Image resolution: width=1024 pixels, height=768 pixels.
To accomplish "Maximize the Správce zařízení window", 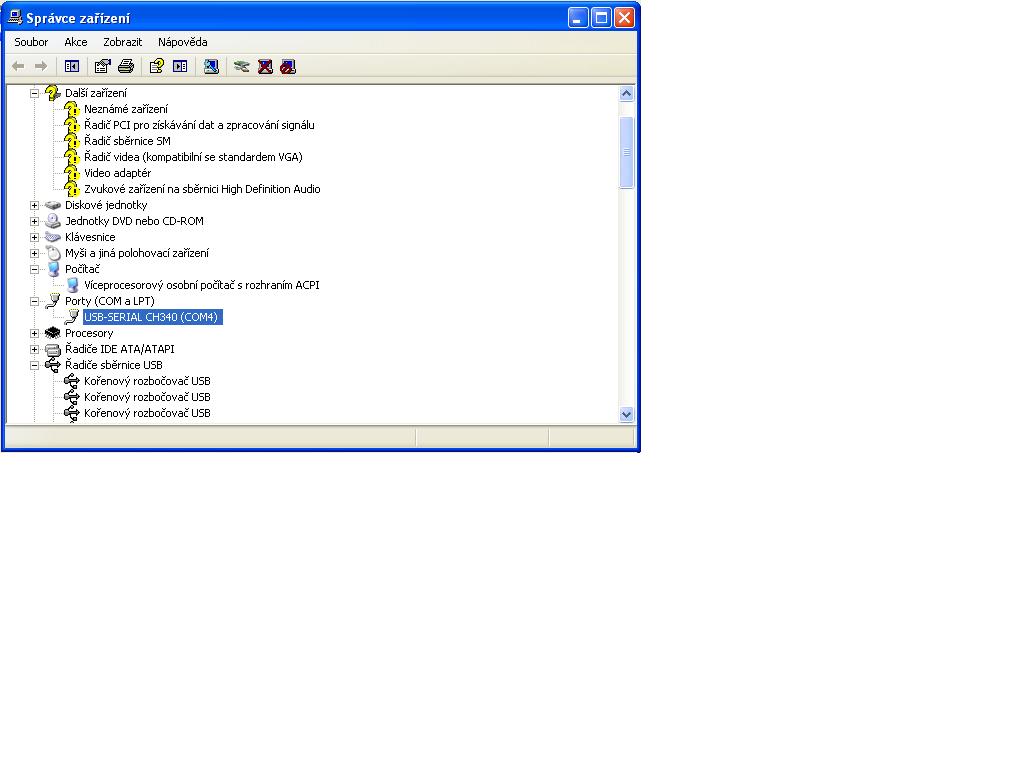I will click(x=601, y=18).
